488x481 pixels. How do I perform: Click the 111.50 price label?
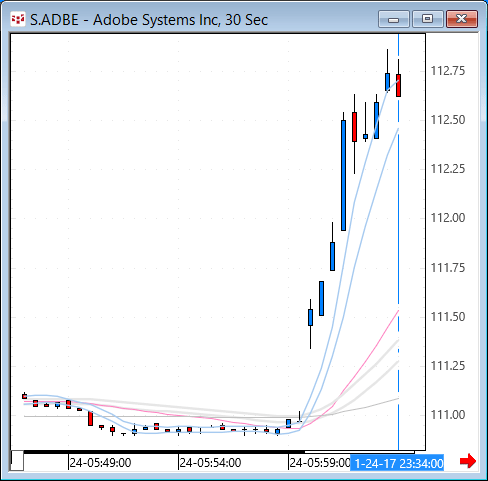(448, 316)
